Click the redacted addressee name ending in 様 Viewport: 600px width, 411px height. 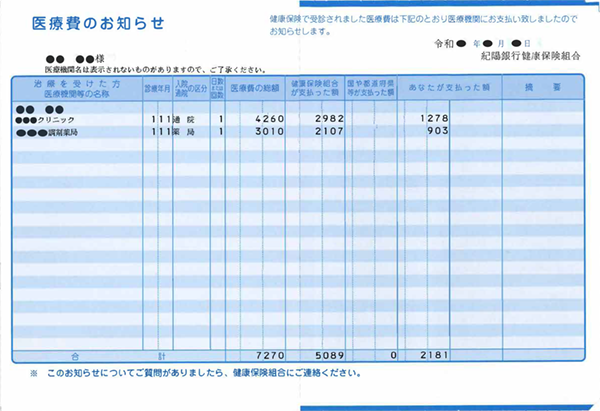[75, 59]
